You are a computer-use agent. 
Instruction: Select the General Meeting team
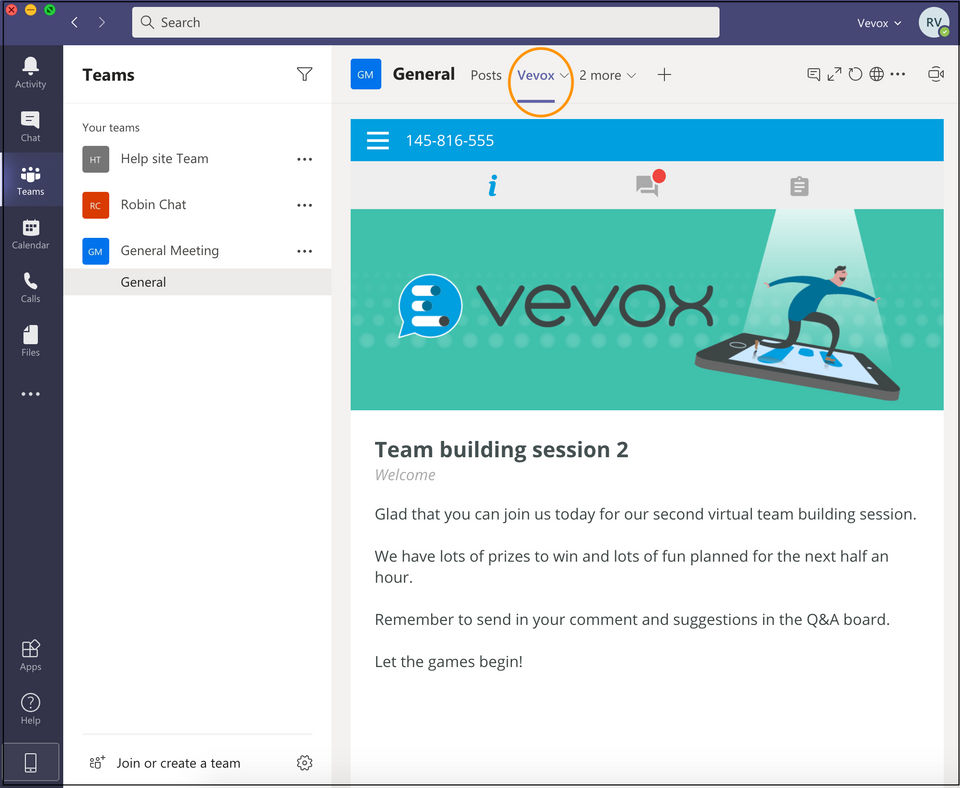coord(197,251)
